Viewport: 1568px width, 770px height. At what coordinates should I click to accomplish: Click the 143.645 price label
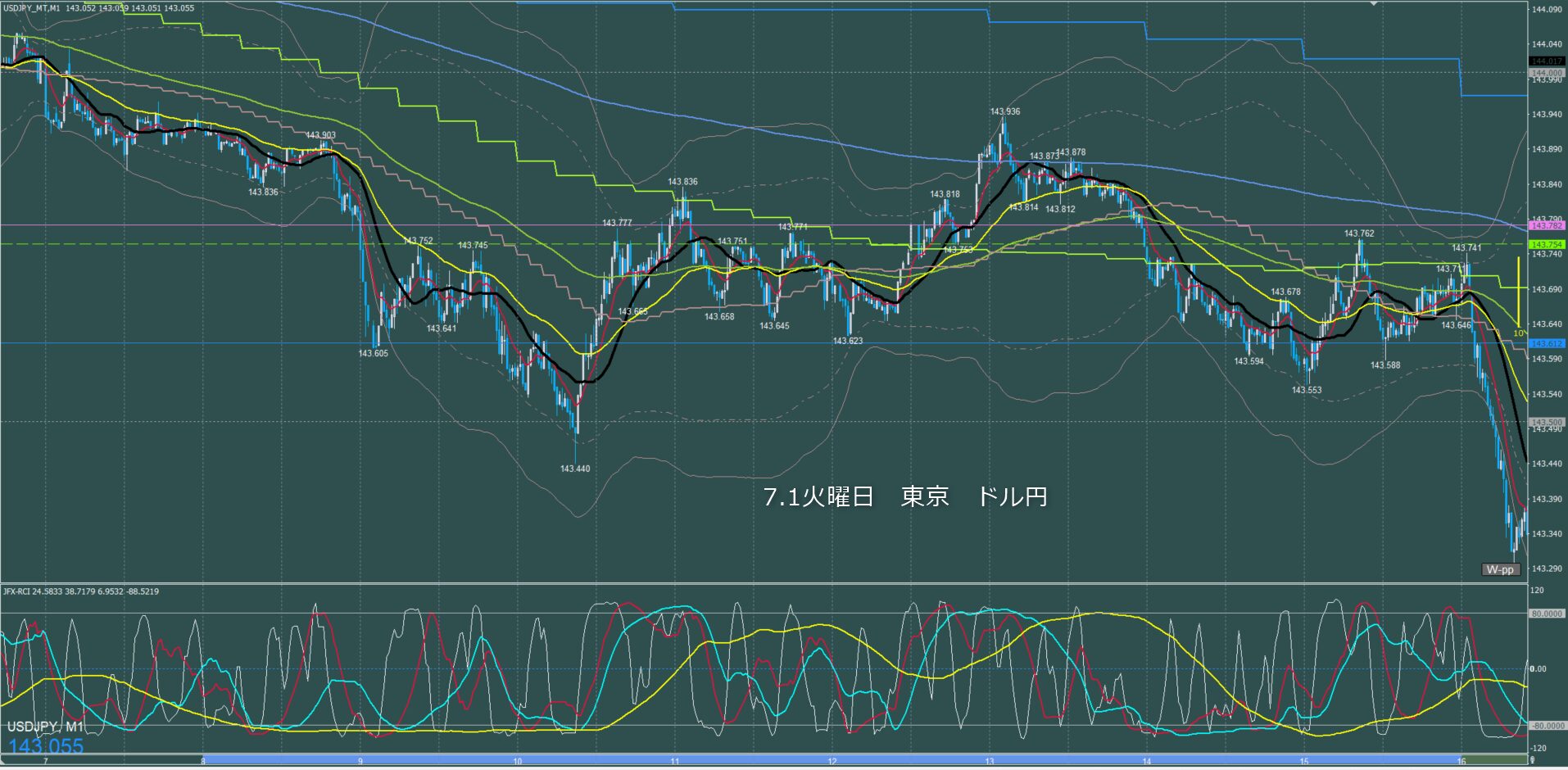point(774,326)
